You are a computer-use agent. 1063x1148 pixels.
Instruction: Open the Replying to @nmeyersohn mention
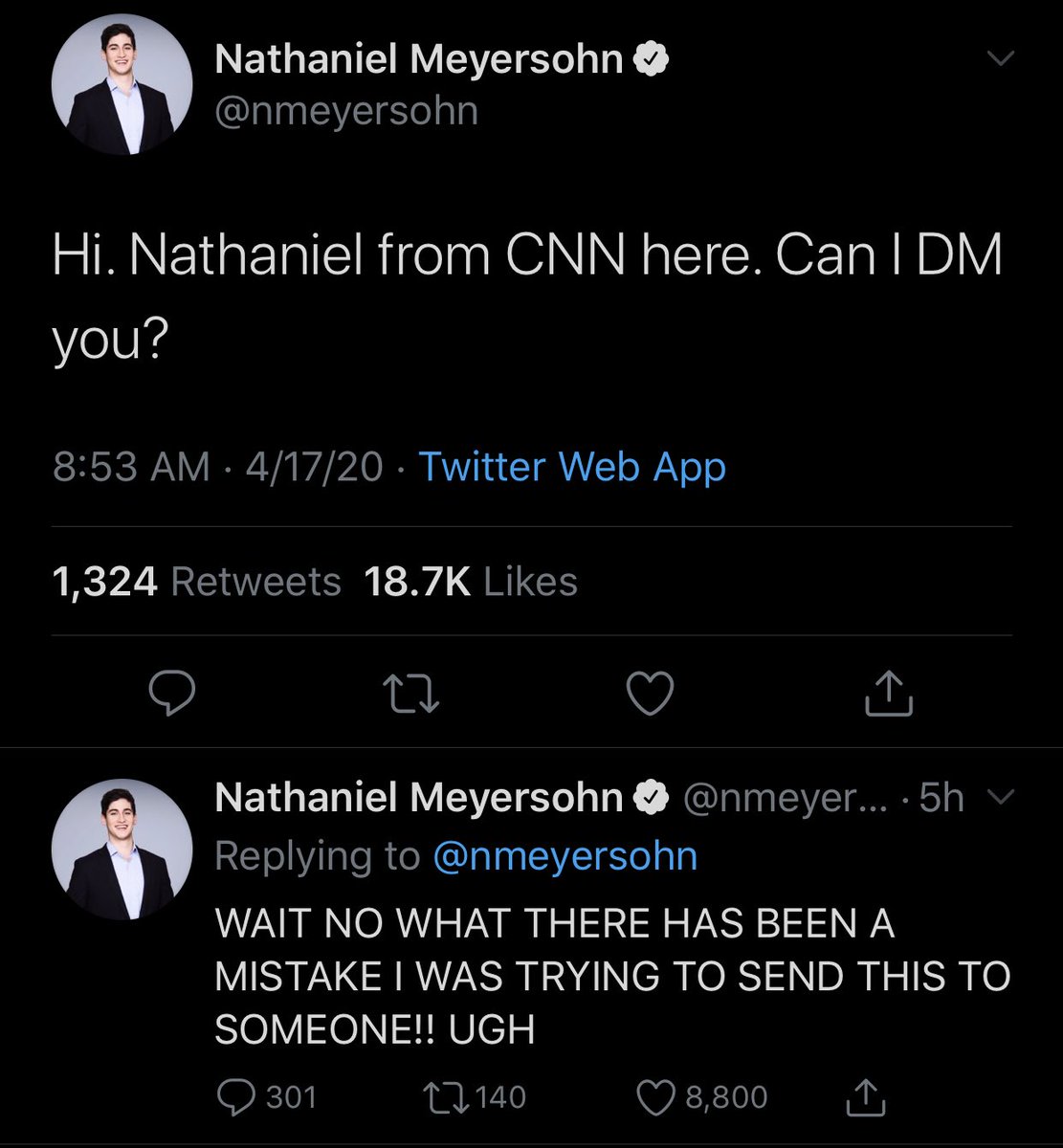[x=565, y=856]
